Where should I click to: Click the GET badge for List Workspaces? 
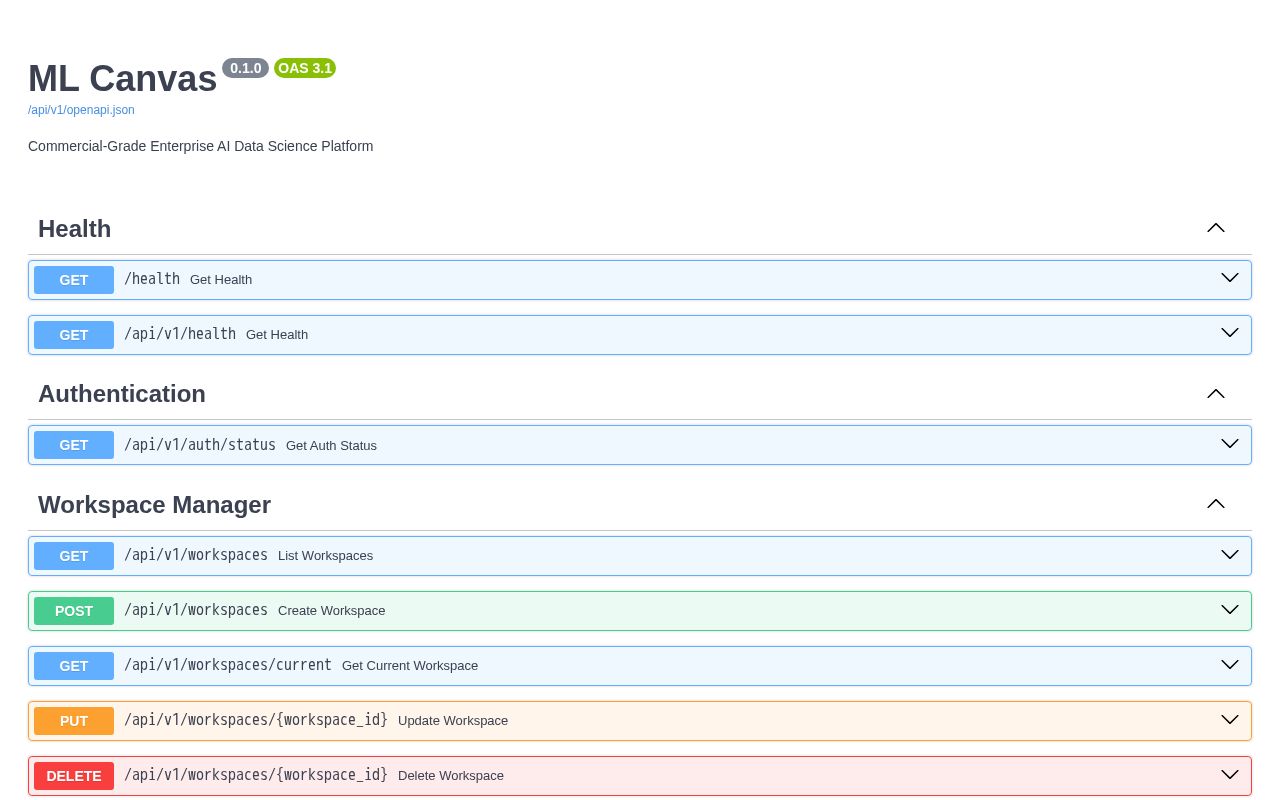pyautogui.click(x=74, y=556)
